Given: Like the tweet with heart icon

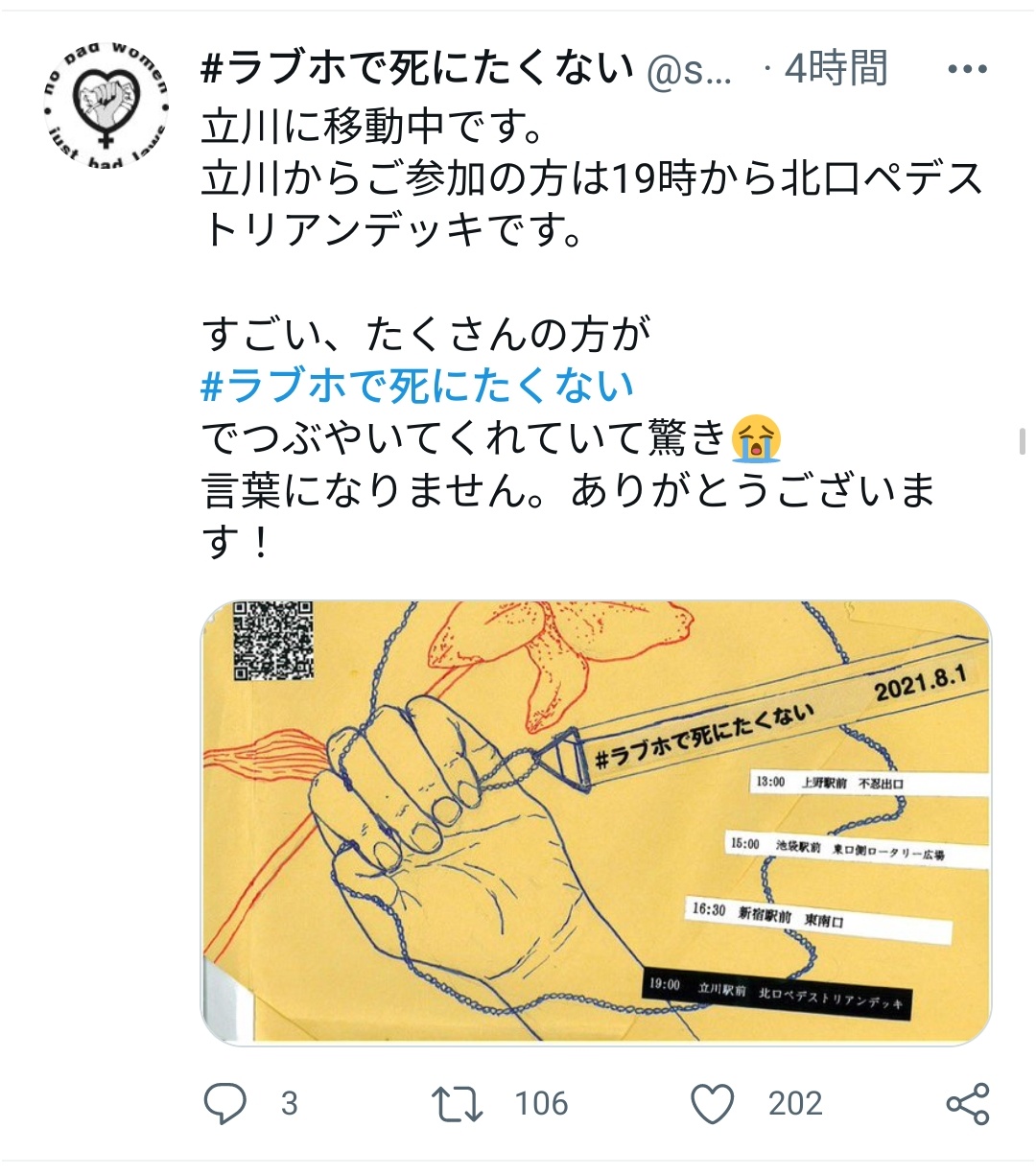Looking at the screenshot, I should pyautogui.click(x=713, y=1104).
